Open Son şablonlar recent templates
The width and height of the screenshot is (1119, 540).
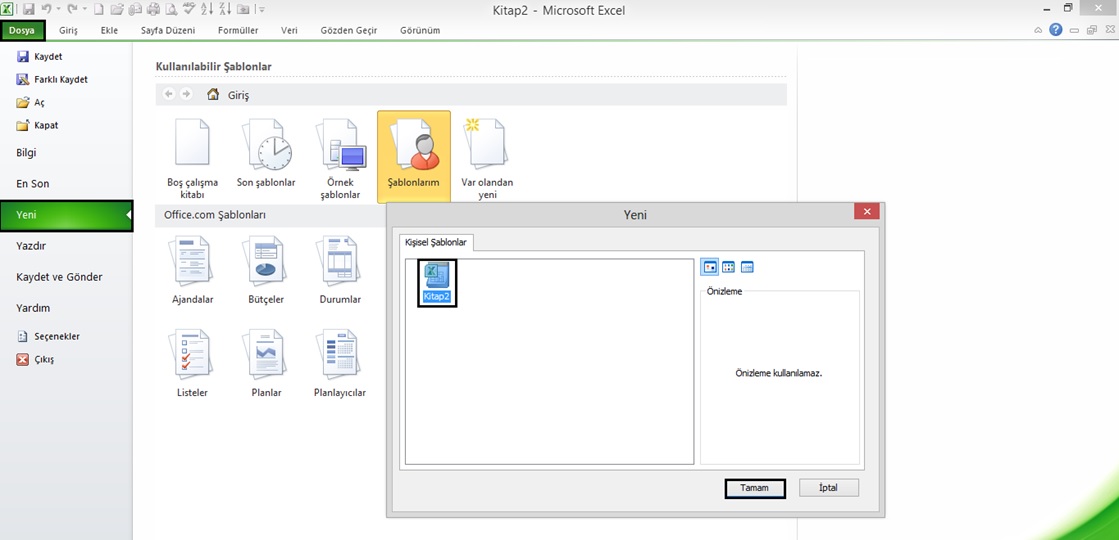[x=266, y=153]
